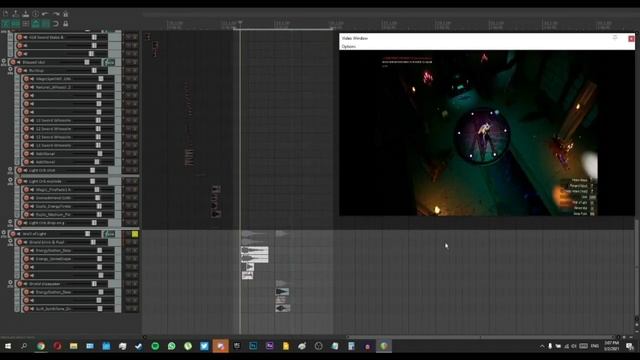
Task: Toggle mute on the Shield Disappear track
Action: [x=128, y=284]
